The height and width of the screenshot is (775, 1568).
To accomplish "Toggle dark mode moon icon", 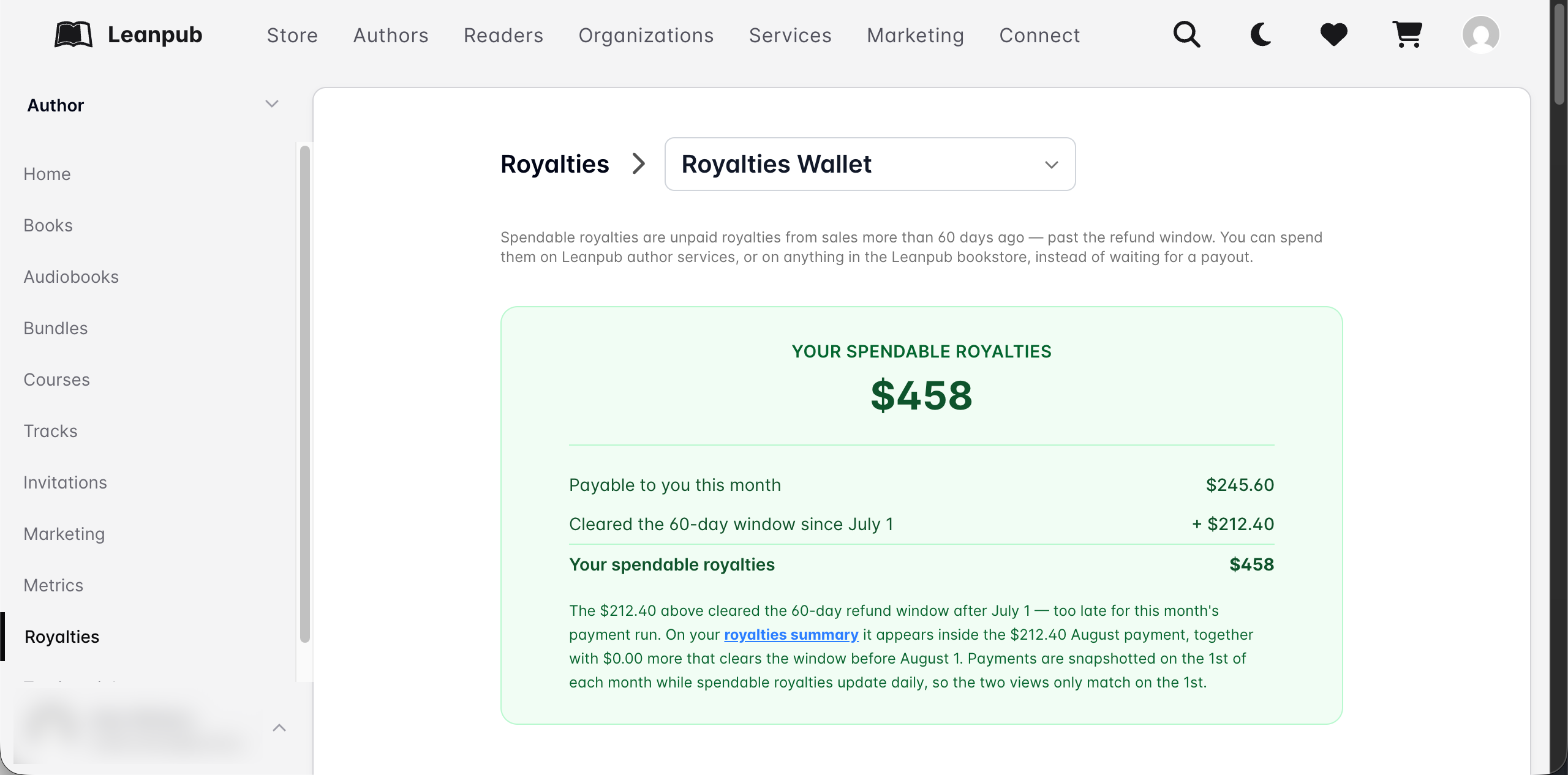I will 1261,34.
